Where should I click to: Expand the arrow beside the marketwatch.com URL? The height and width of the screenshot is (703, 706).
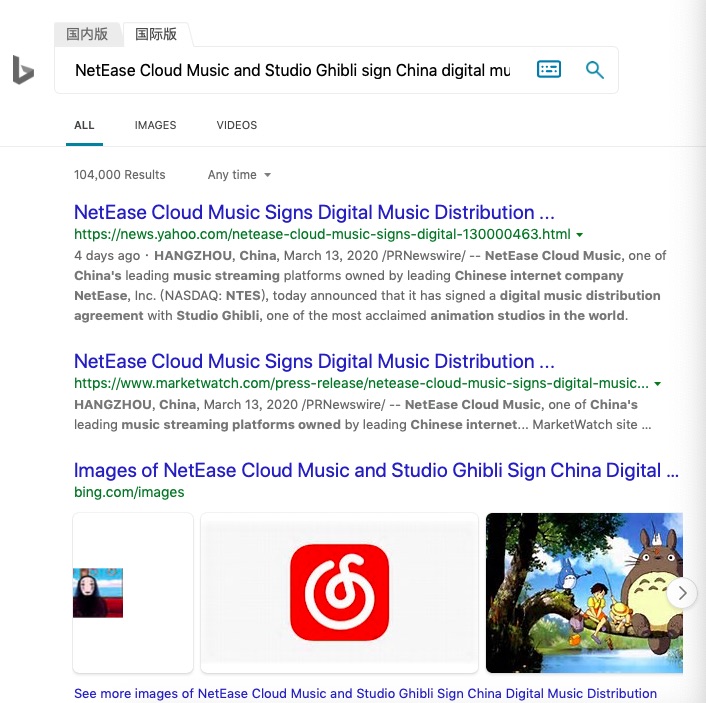click(657, 384)
